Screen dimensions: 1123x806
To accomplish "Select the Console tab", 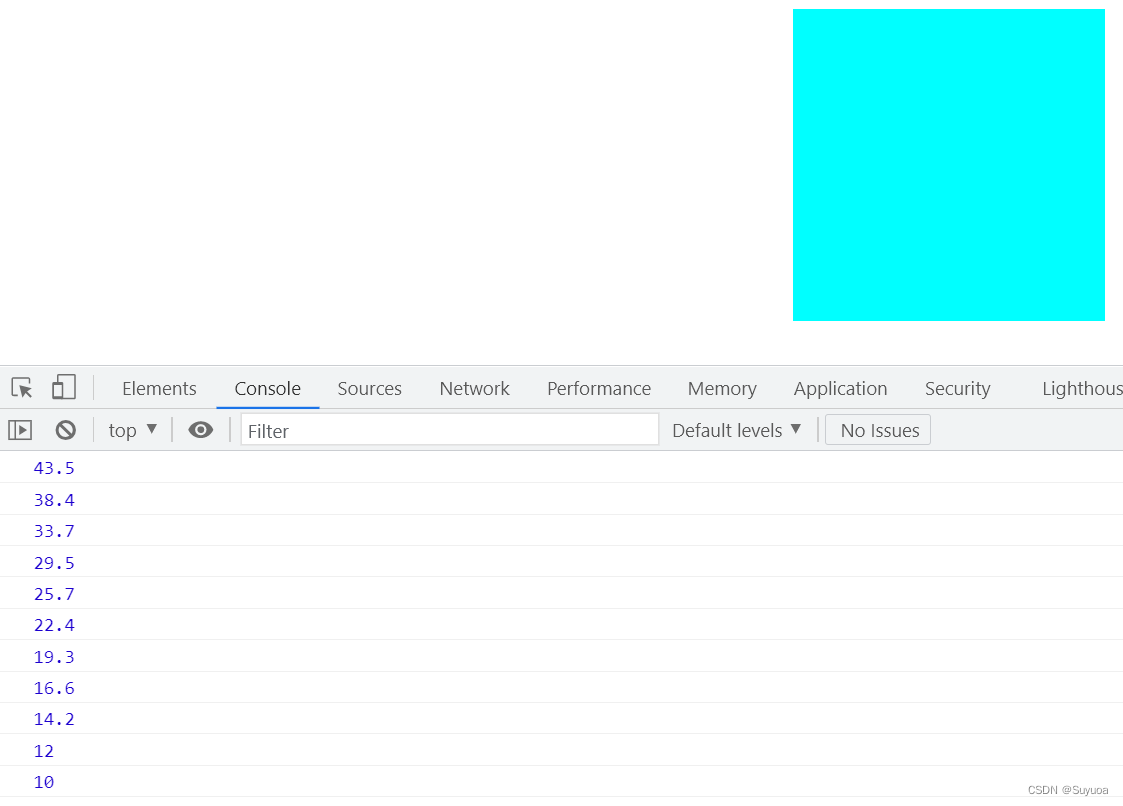I will (267, 388).
